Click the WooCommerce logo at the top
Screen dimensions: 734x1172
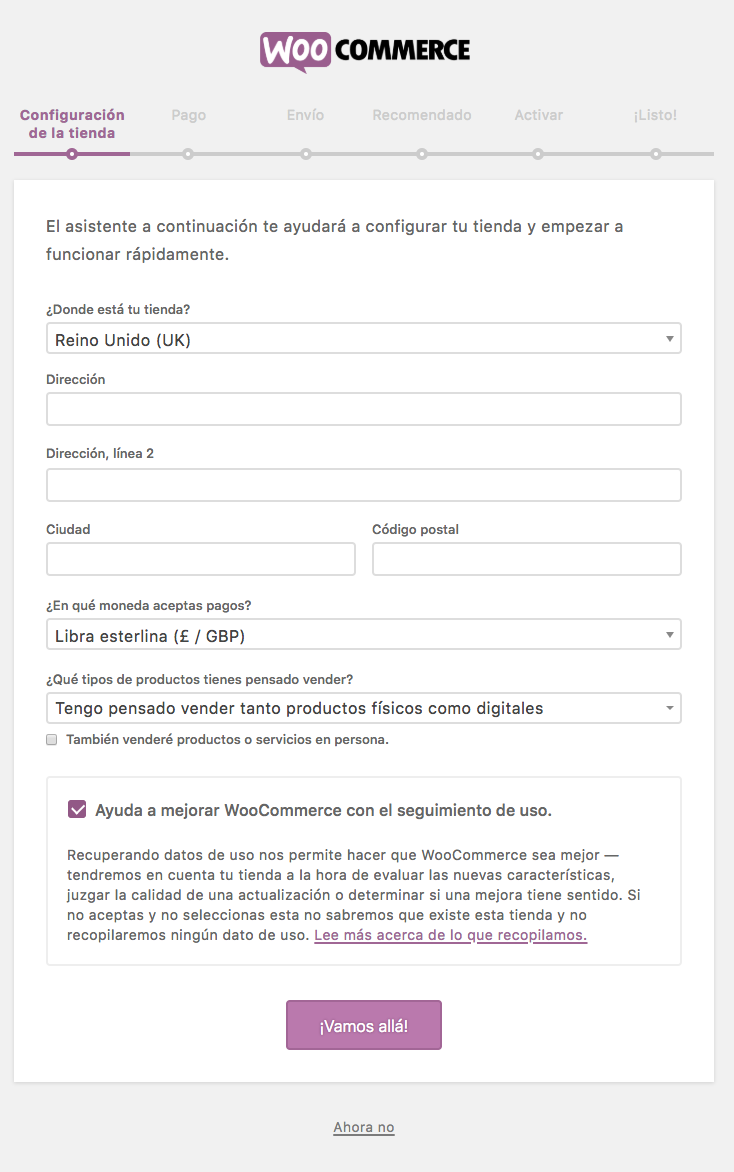point(365,49)
